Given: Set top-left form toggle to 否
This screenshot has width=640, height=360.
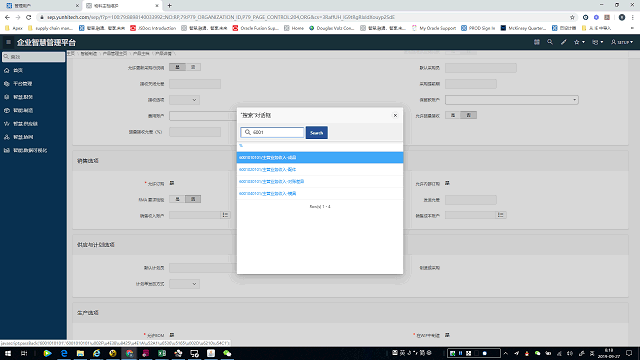Looking at the screenshot, I should click(193, 67).
